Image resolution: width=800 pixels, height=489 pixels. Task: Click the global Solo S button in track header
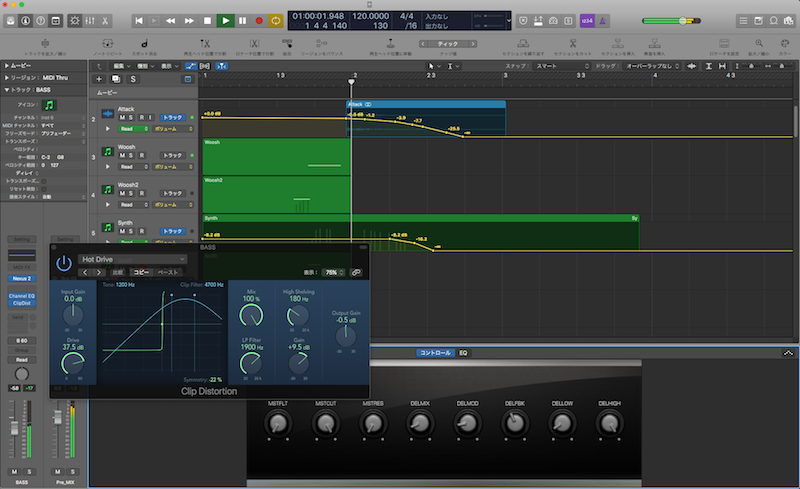133,79
